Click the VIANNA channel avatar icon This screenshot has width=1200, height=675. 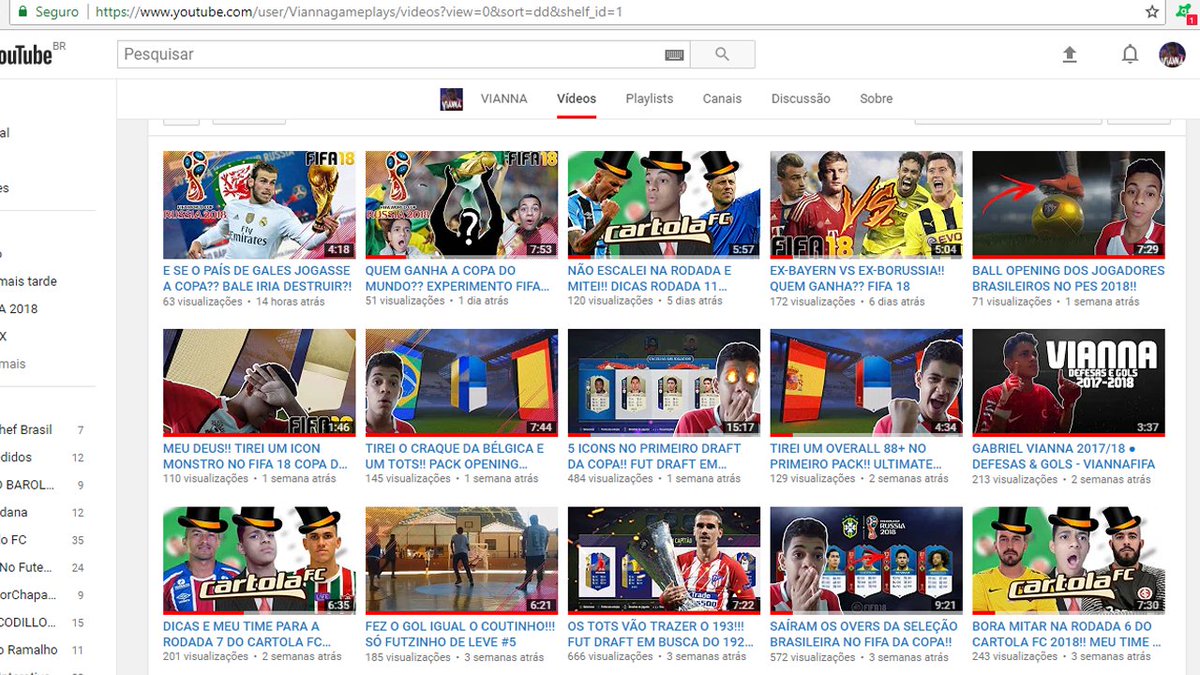[451, 99]
